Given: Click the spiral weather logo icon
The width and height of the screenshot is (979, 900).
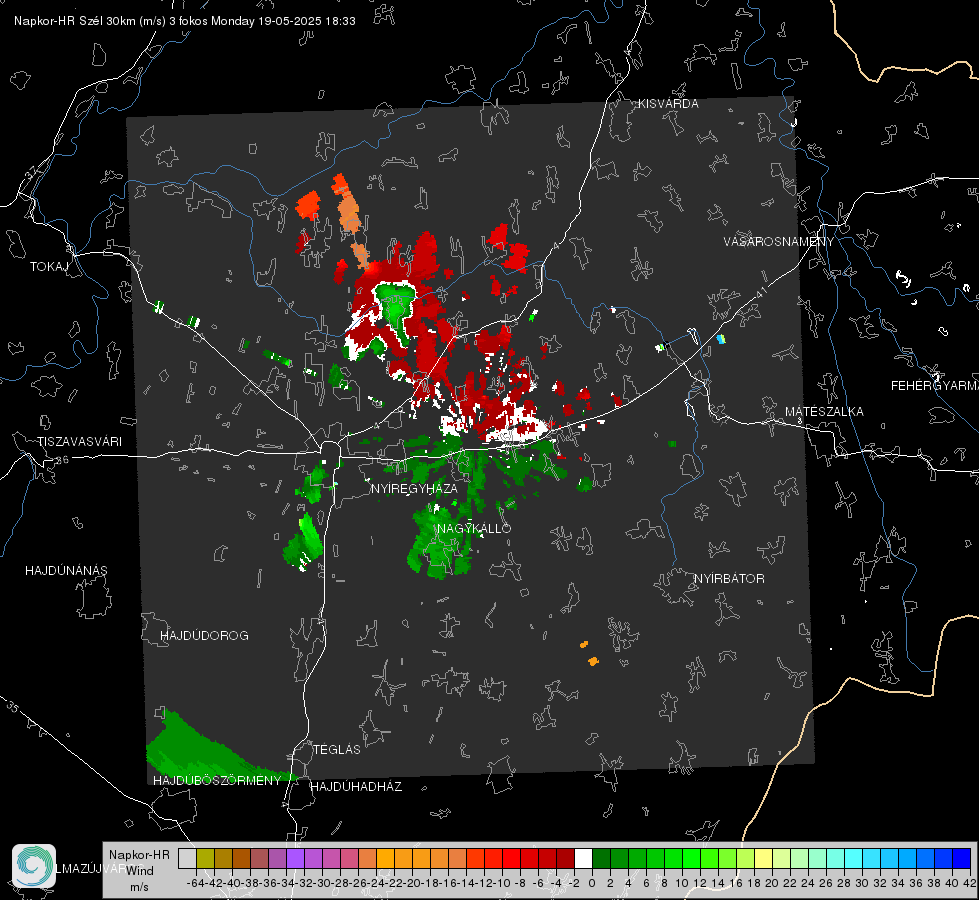Looking at the screenshot, I should [34, 866].
